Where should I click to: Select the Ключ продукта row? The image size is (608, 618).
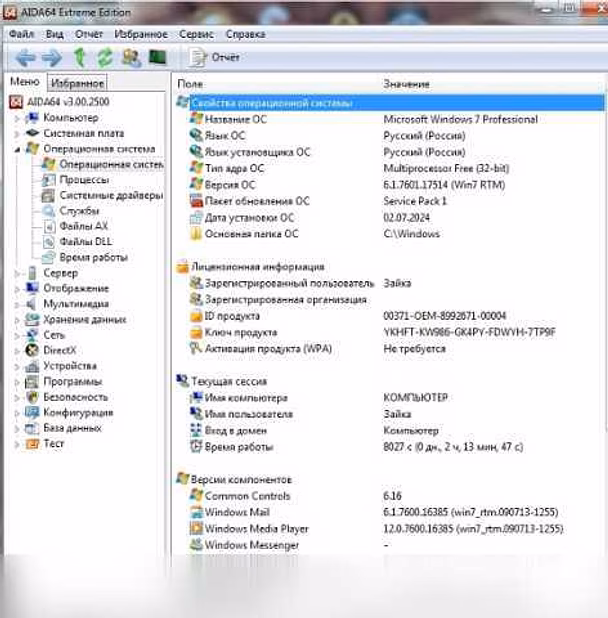[x=389, y=333]
